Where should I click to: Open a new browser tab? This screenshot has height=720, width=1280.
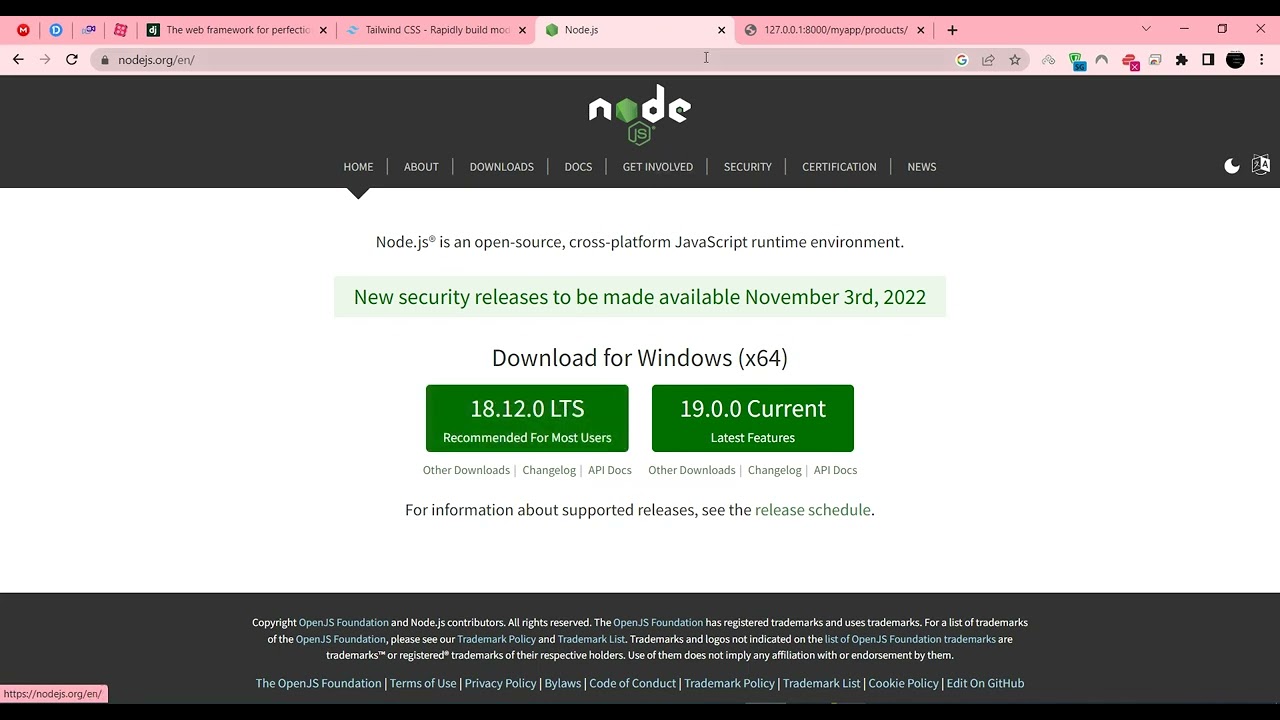click(x=952, y=30)
